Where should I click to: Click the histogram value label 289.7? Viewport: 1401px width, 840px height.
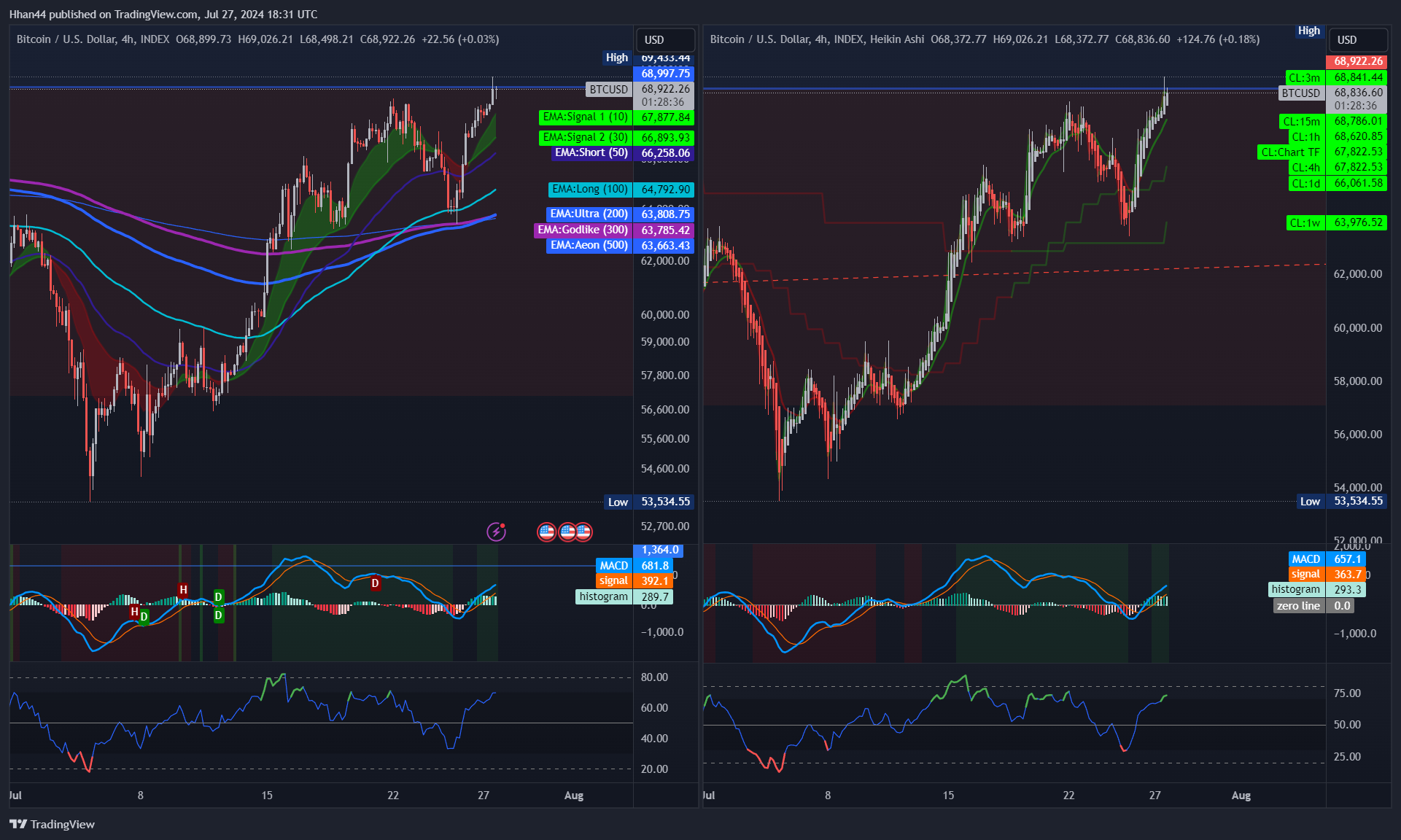click(654, 596)
